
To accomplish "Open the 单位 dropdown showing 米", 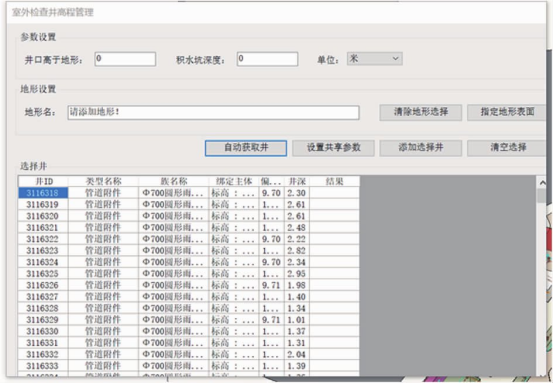I will pyautogui.click(x=375, y=59).
